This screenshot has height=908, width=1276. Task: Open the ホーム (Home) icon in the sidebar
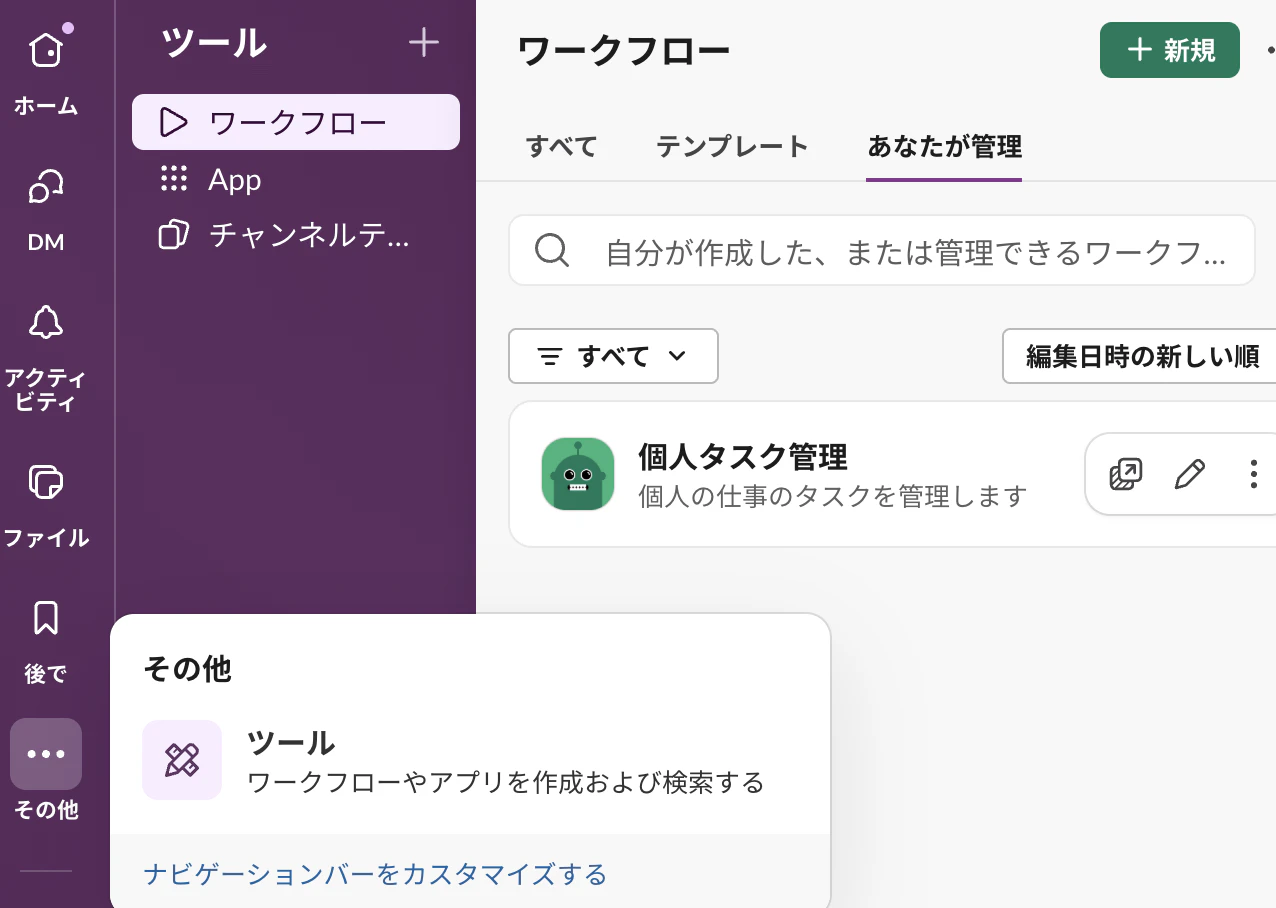tap(46, 50)
